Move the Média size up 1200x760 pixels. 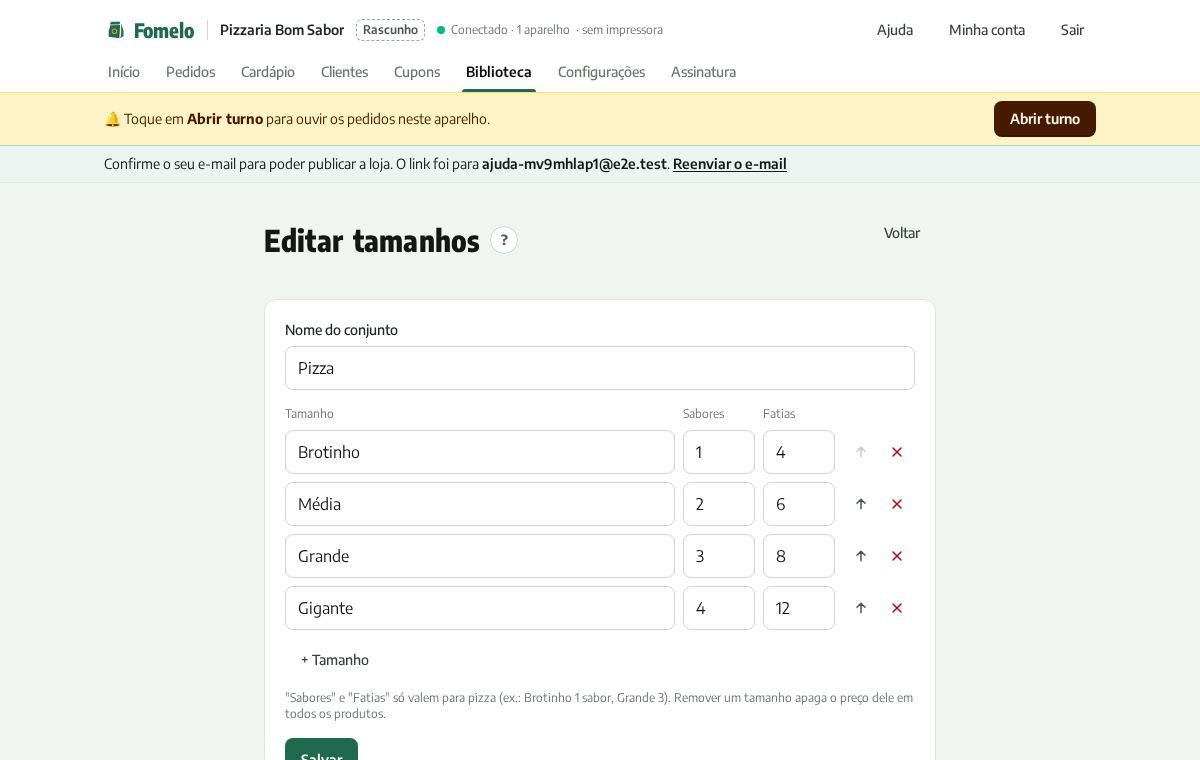point(861,504)
